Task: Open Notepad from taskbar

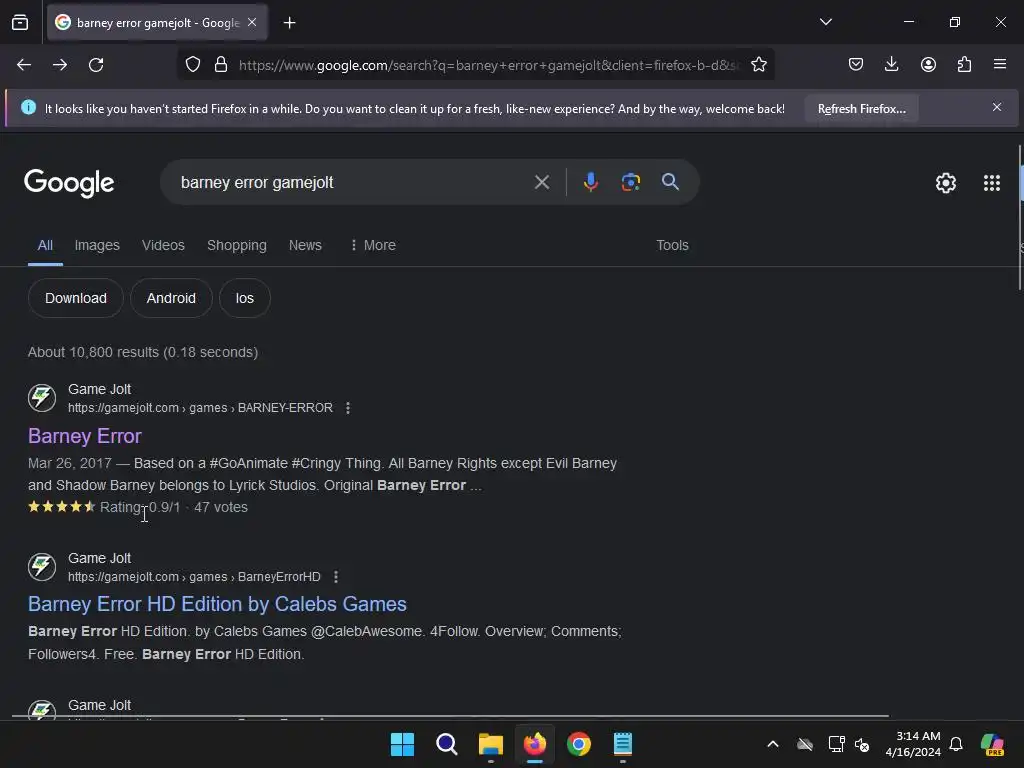Action: [x=623, y=744]
